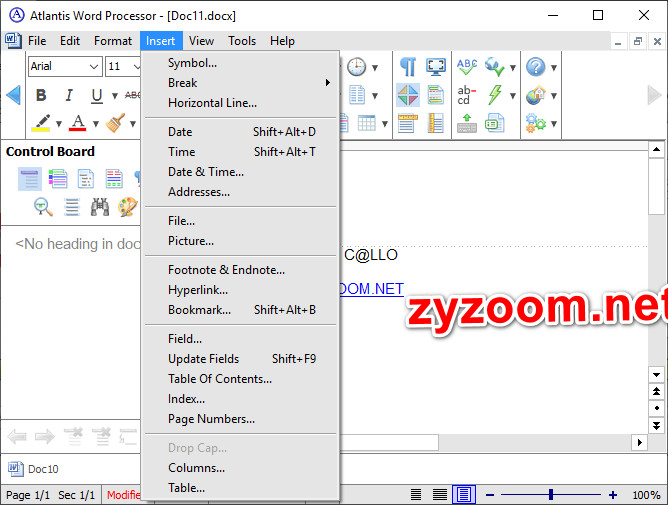Click the green lightning bolt icon
The height and width of the screenshot is (505, 668).
[x=495, y=95]
